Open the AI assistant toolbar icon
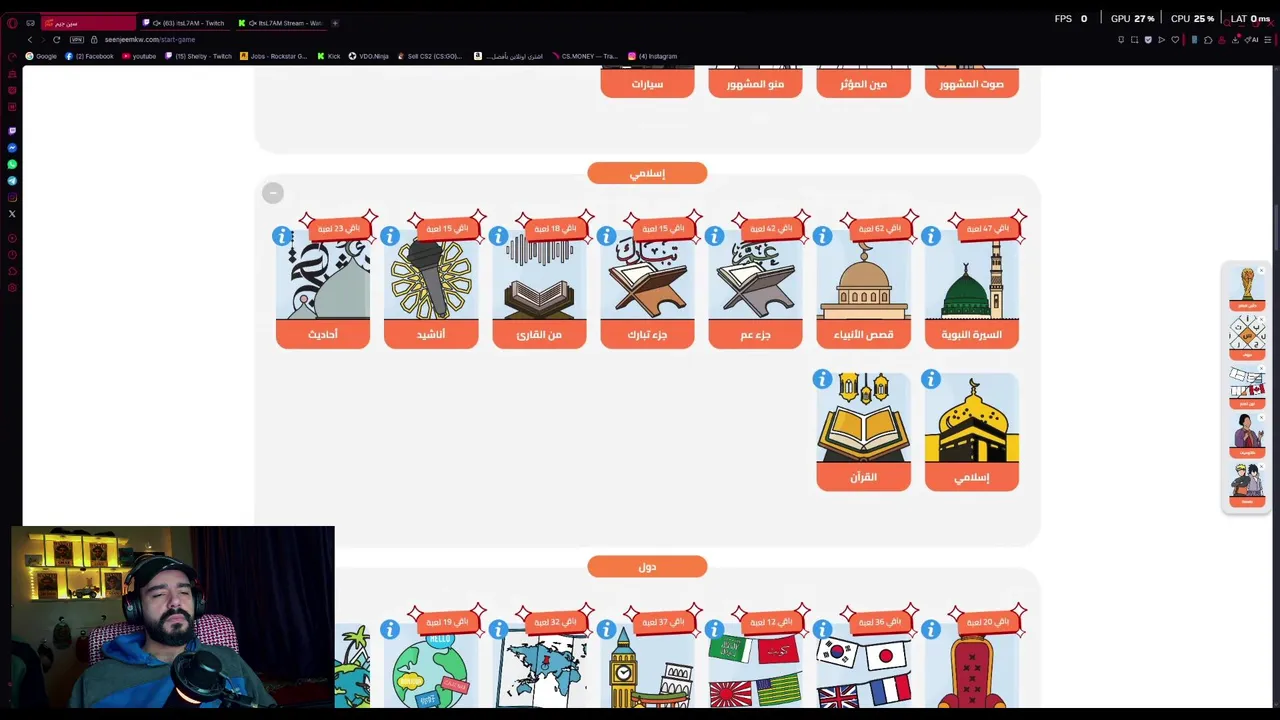 click(1252, 39)
